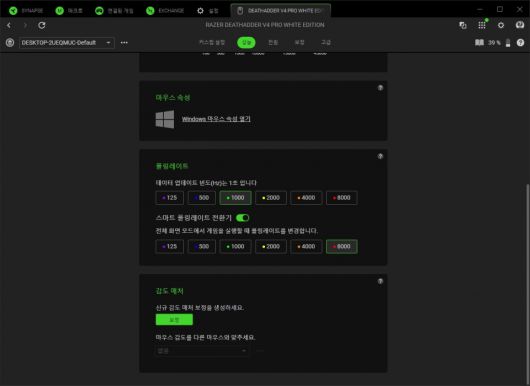Click the RAZER DEATHADDER V4 PRO WHITE EDITION title

click(265, 25)
